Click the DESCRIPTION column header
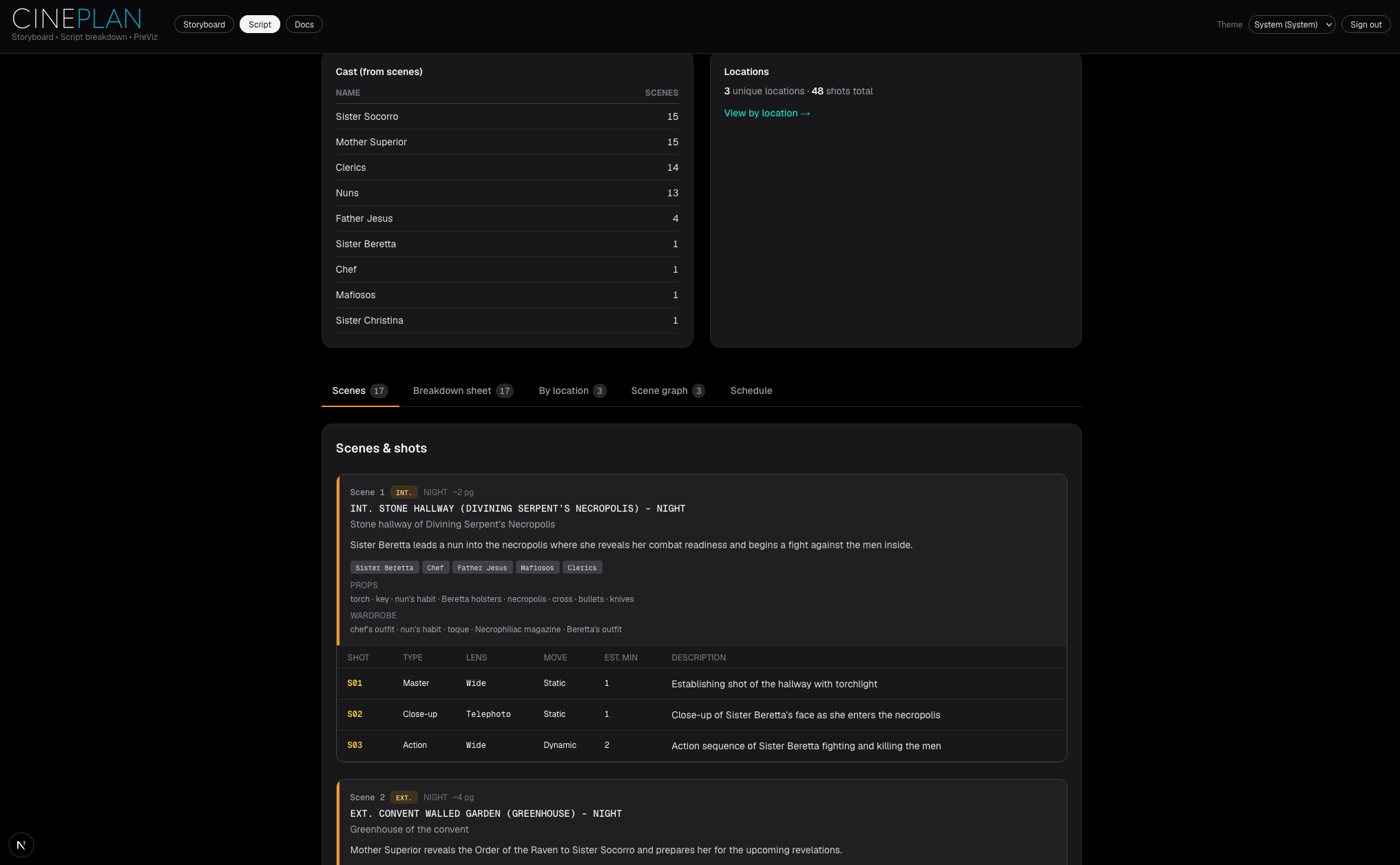Image resolution: width=1400 pixels, height=865 pixels. tap(698, 658)
